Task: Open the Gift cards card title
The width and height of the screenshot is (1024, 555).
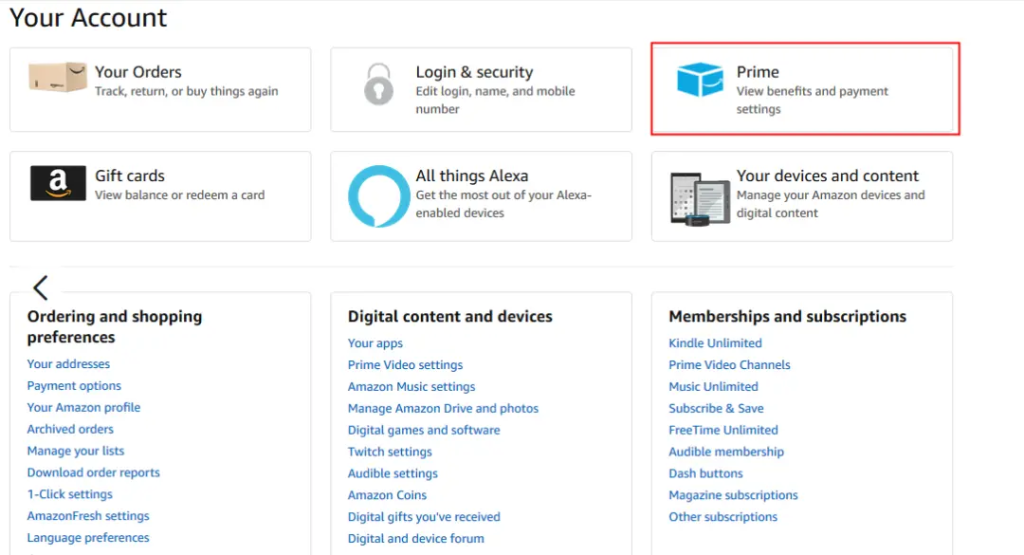Action: pyautogui.click(x=129, y=176)
